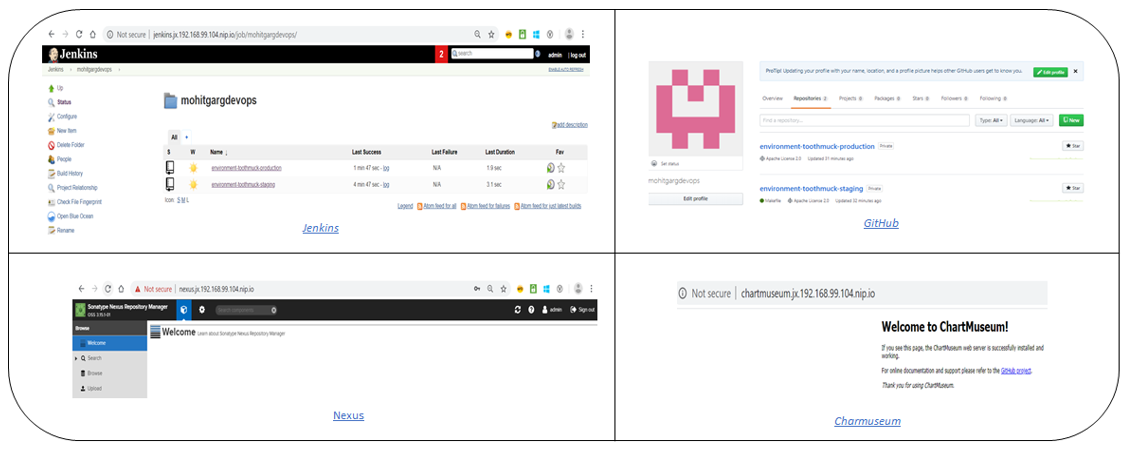Image resolution: width=1128 pixels, height=449 pixels.
Task: Select the Packages tab on GitHub
Action: pos(889,98)
